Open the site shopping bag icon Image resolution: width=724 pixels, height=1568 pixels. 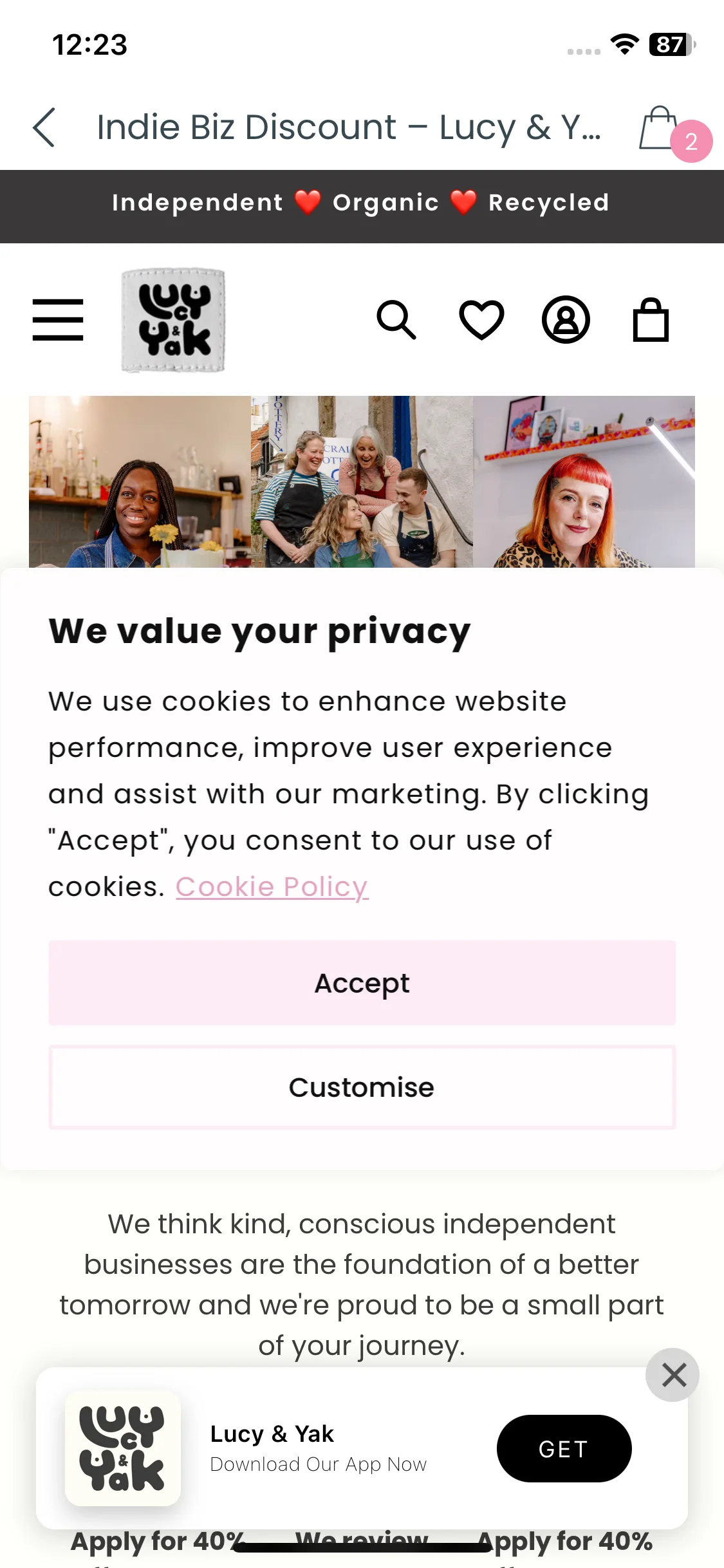pyautogui.click(x=651, y=319)
